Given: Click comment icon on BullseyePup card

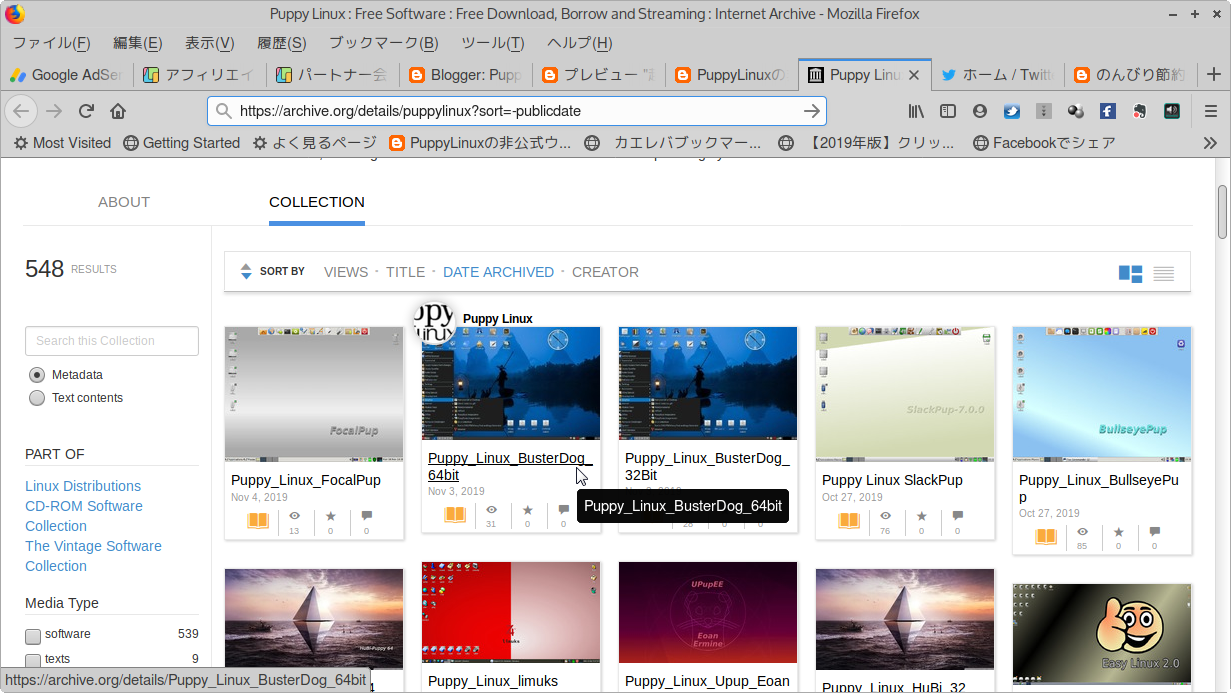Looking at the screenshot, I should pos(1154,532).
